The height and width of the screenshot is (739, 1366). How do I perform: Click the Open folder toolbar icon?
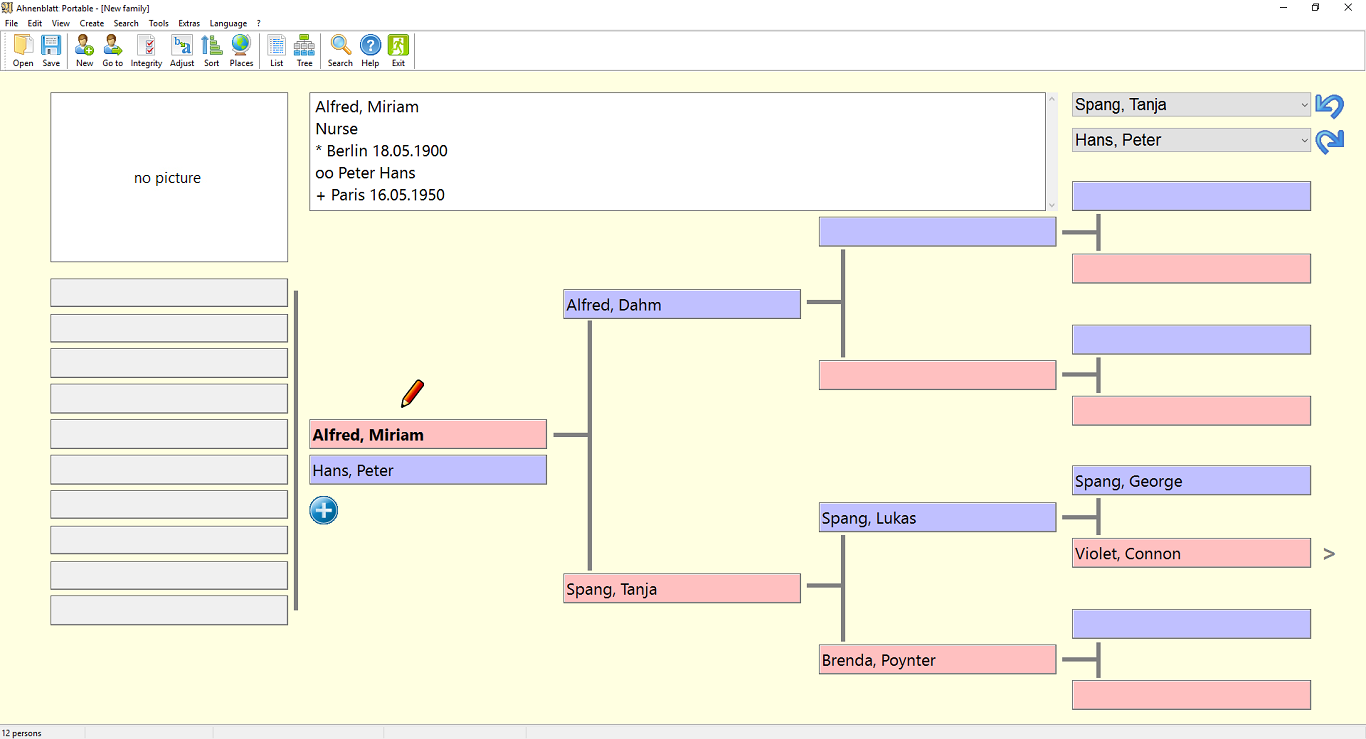tap(23, 50)
